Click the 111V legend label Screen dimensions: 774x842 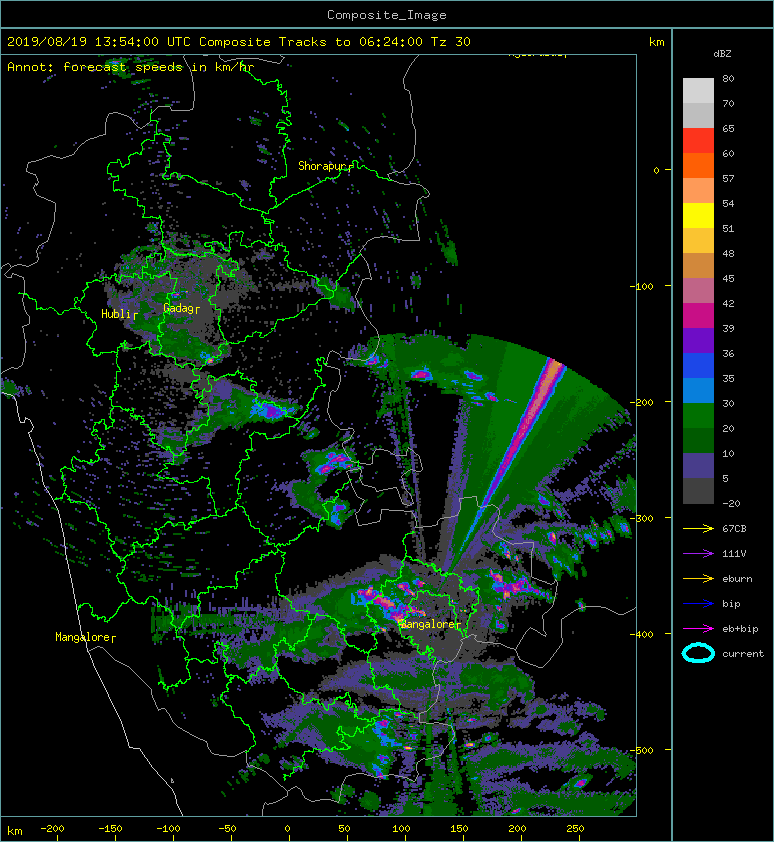point(734,554)
